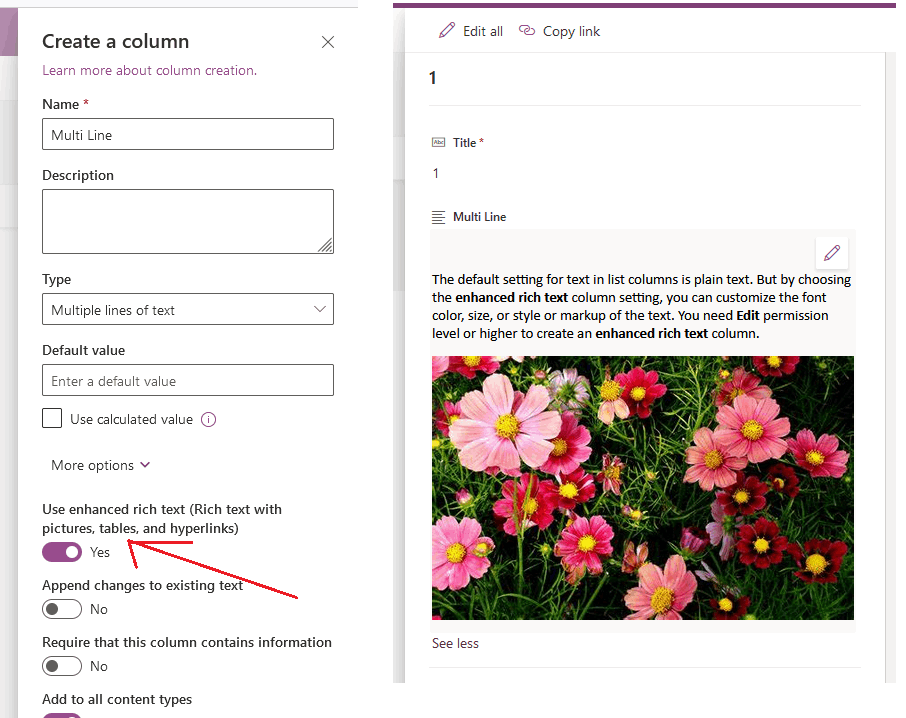This screenshot has height=718, width=906.
Task: Enable Append changes to existing text toggle
Action: (x=62, y=609)
